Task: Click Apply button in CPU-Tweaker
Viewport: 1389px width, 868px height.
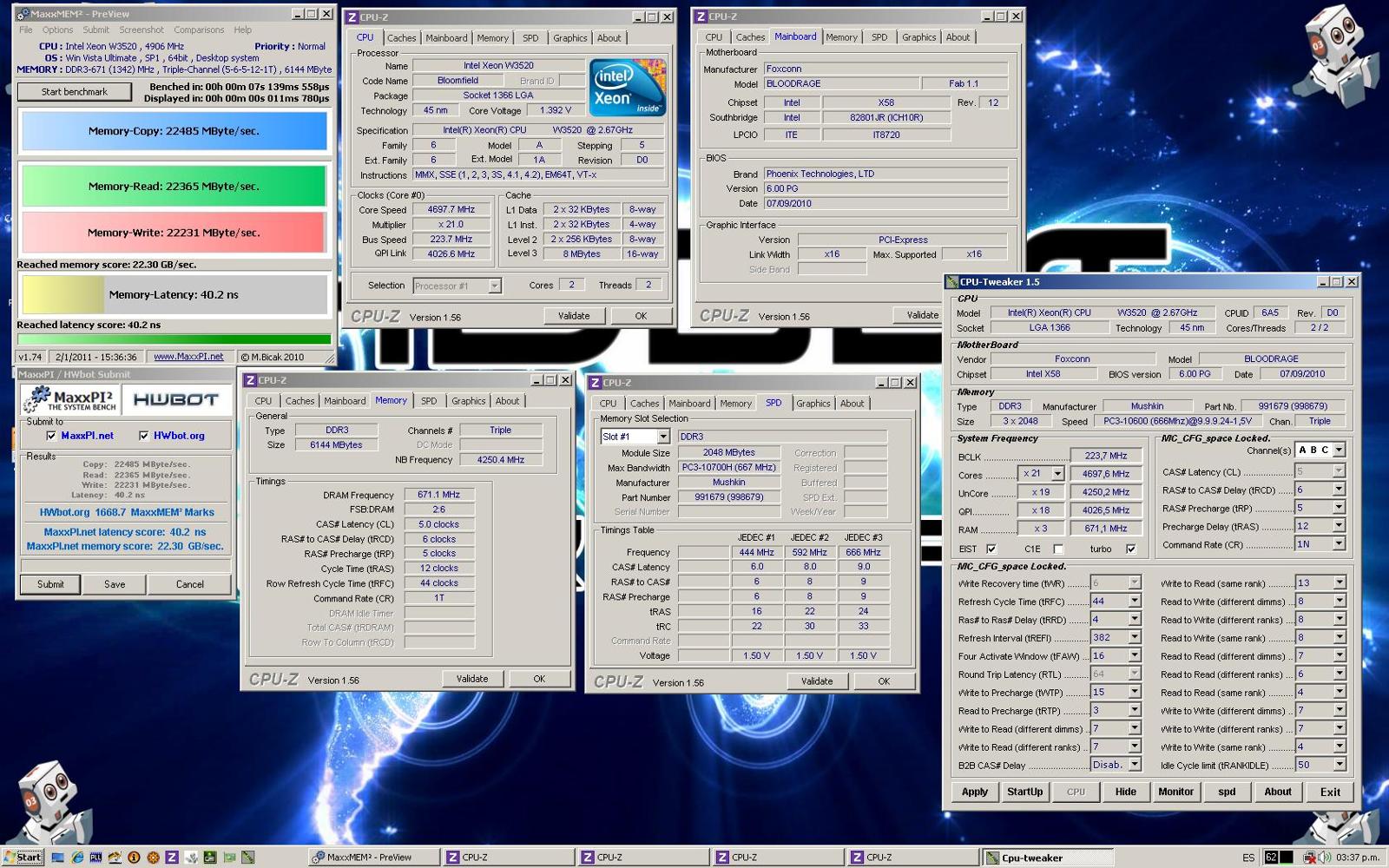Action: 974,792
